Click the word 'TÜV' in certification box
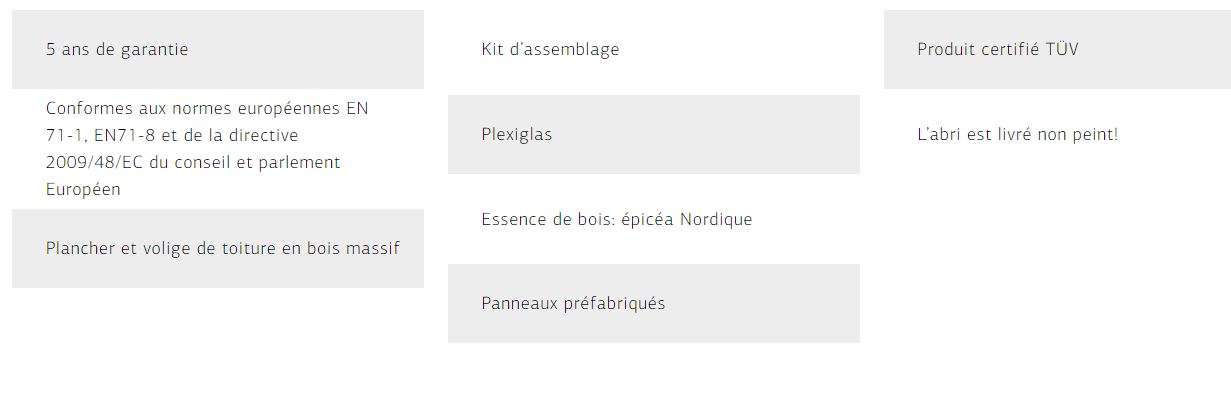This screenshot has width=1231, height=416. (x=1062, y=49)
